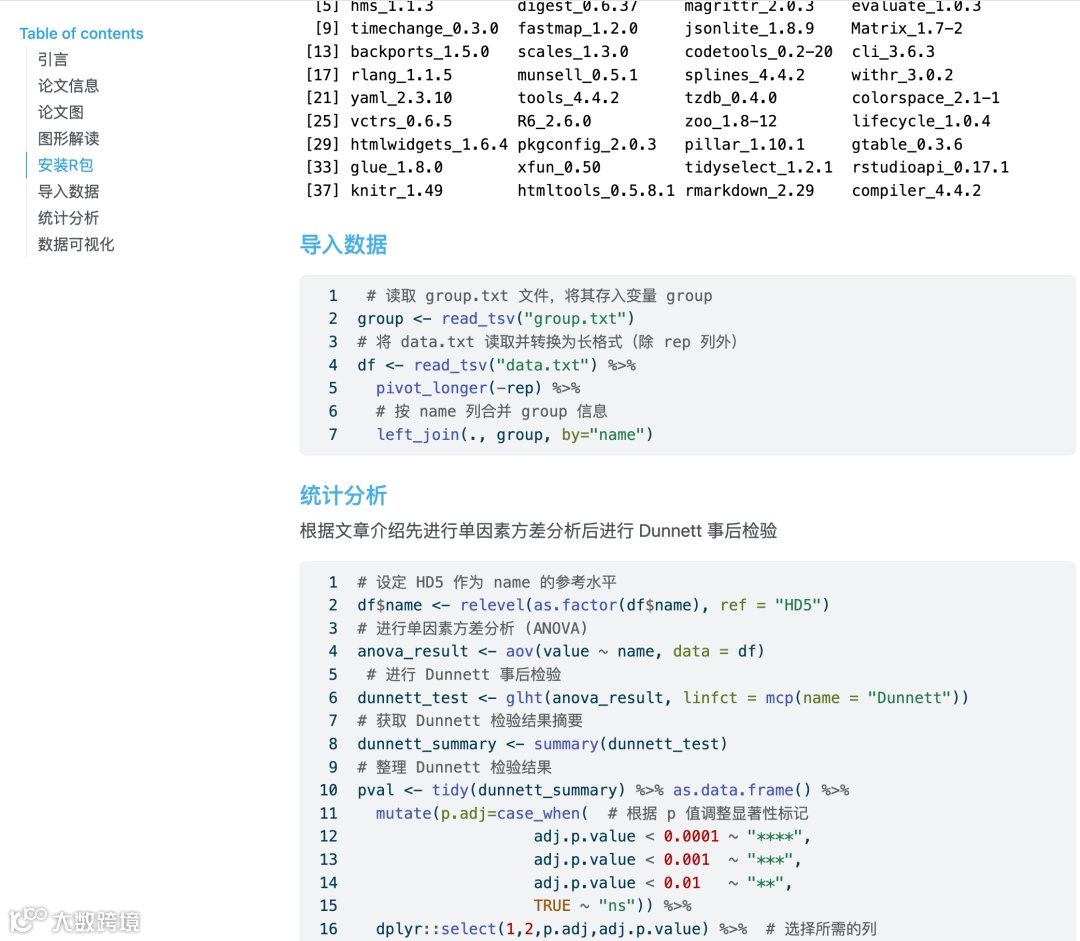Viewport: 1080px width, 941px height.
Task: Click the 统计分析 section heading
Action: point(343,495)
